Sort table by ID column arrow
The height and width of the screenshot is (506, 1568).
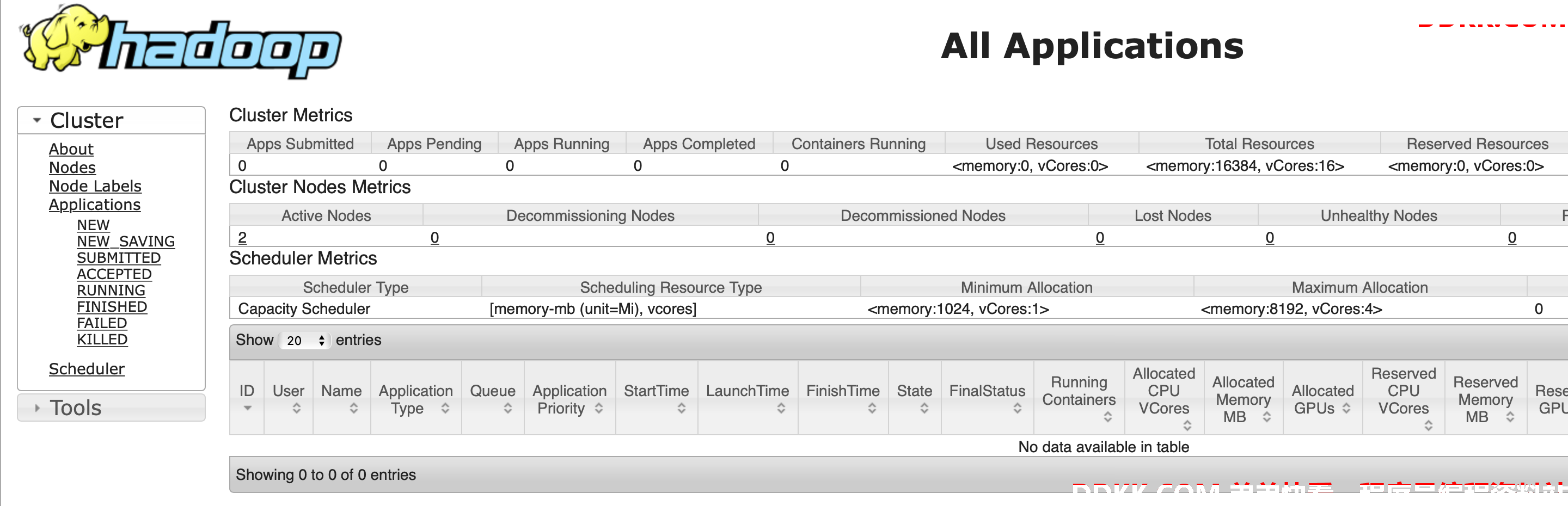247,408
